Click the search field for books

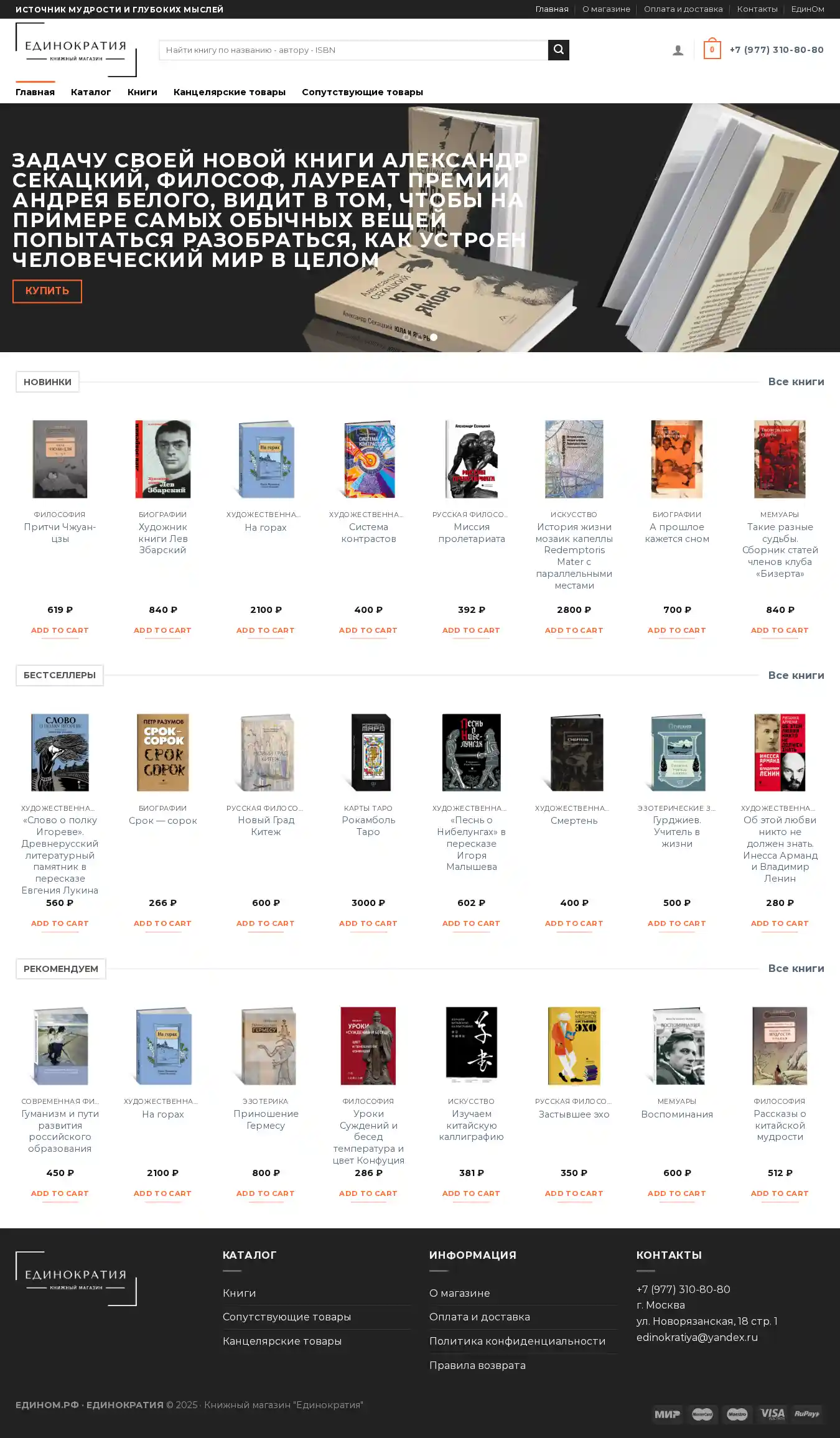pos(353,50)
